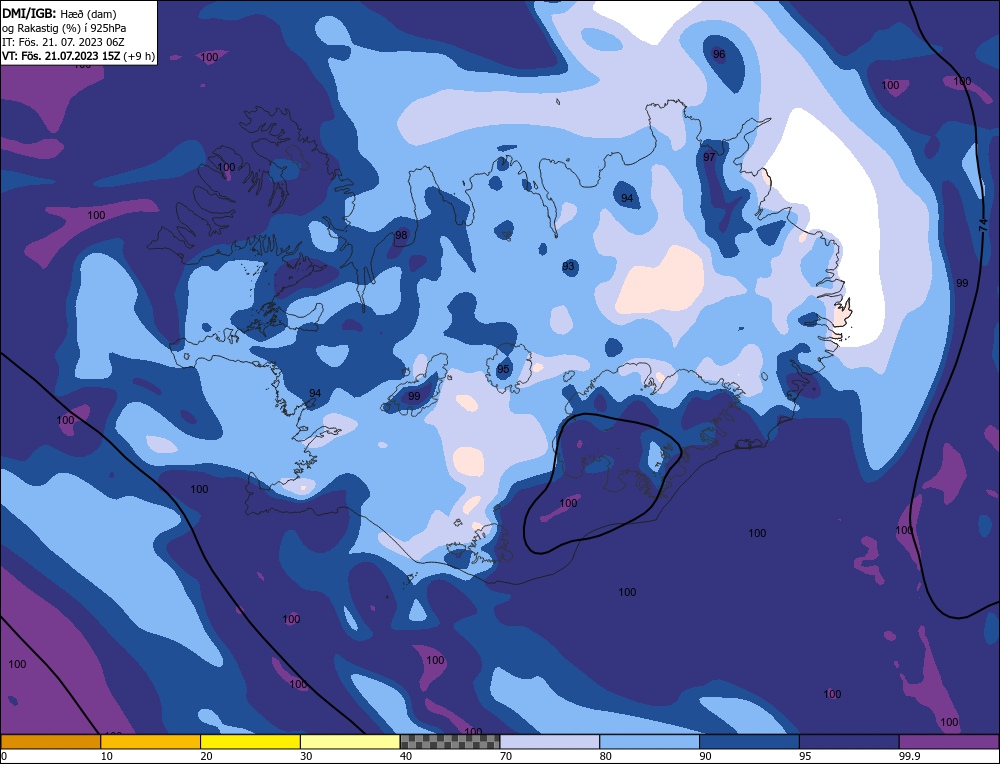Click the '98' humidity value on the map

coord(401,235)
